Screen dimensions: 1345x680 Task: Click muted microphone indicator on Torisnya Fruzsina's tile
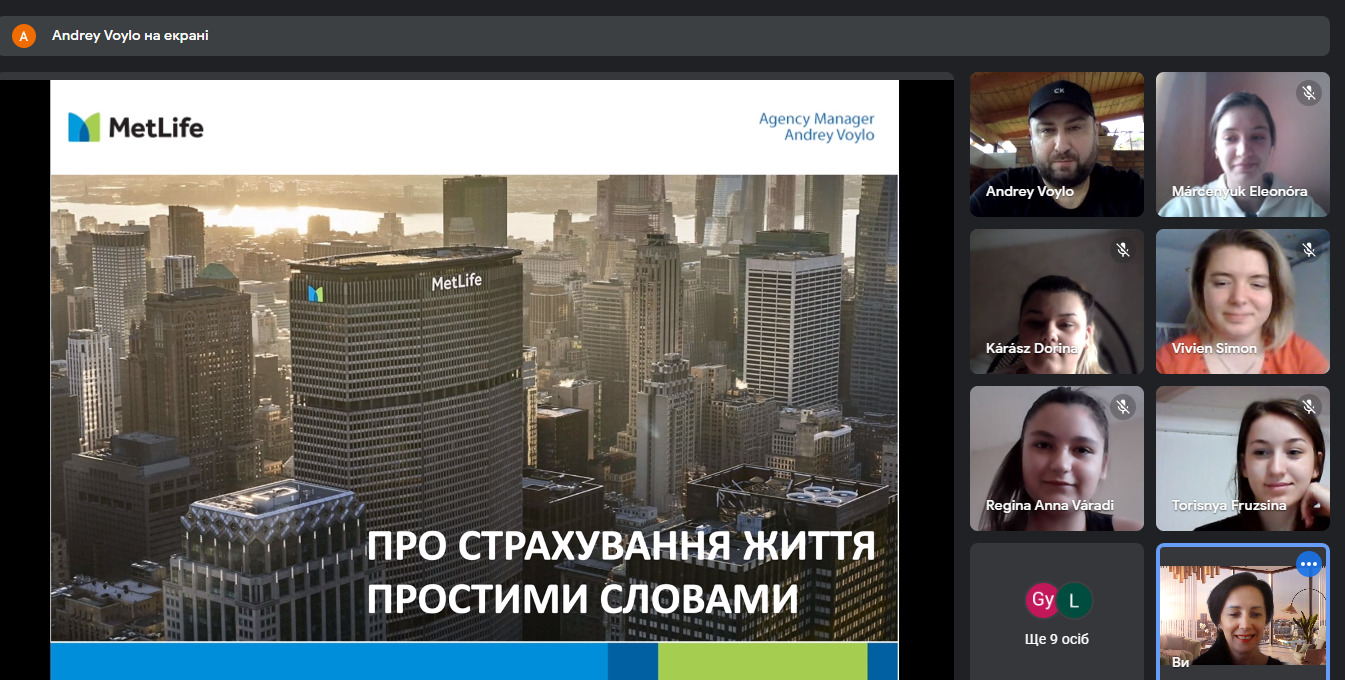point(1308,407)
